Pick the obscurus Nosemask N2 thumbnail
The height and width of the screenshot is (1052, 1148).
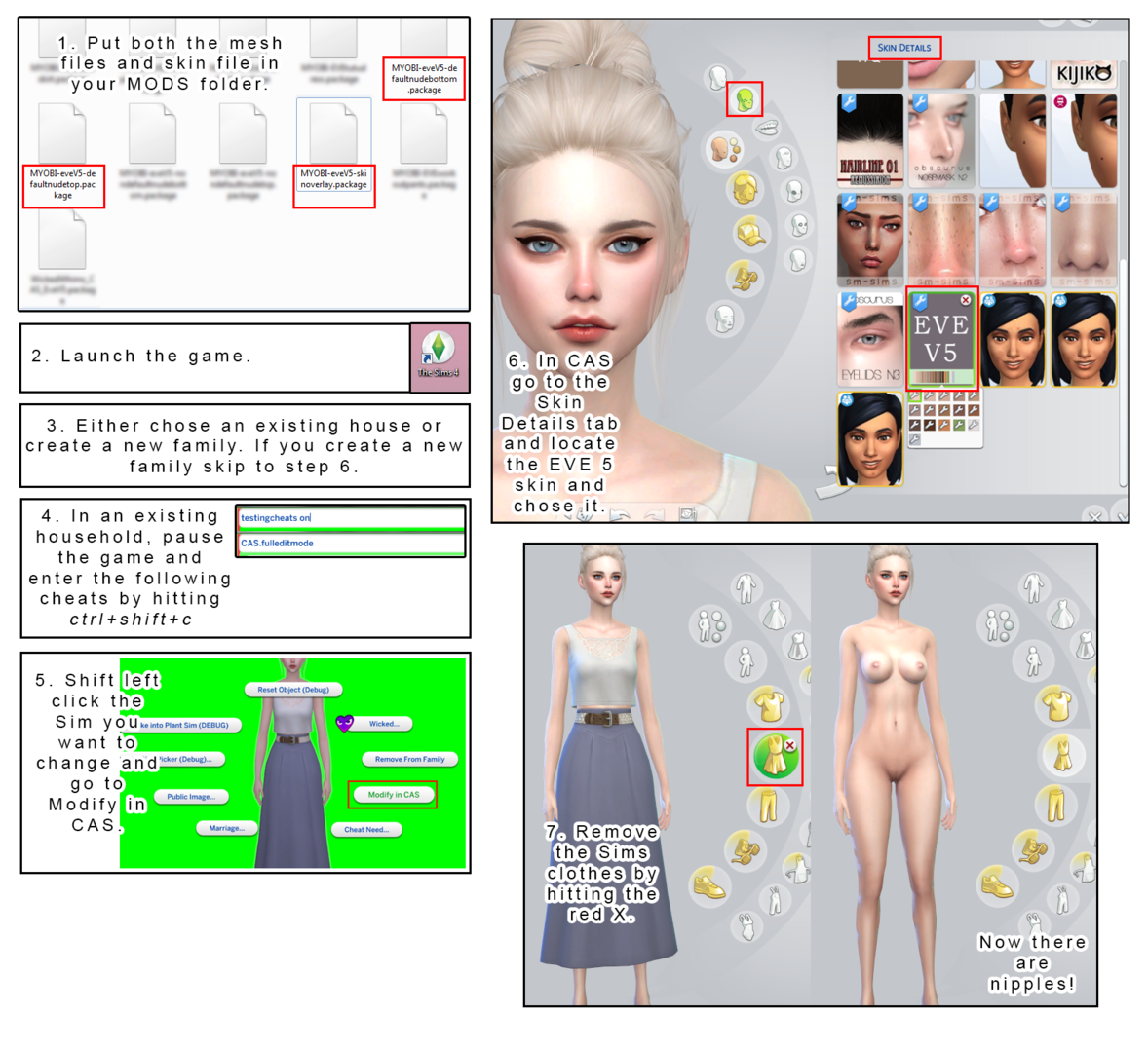pyautogui.click(x=941, y=140)
